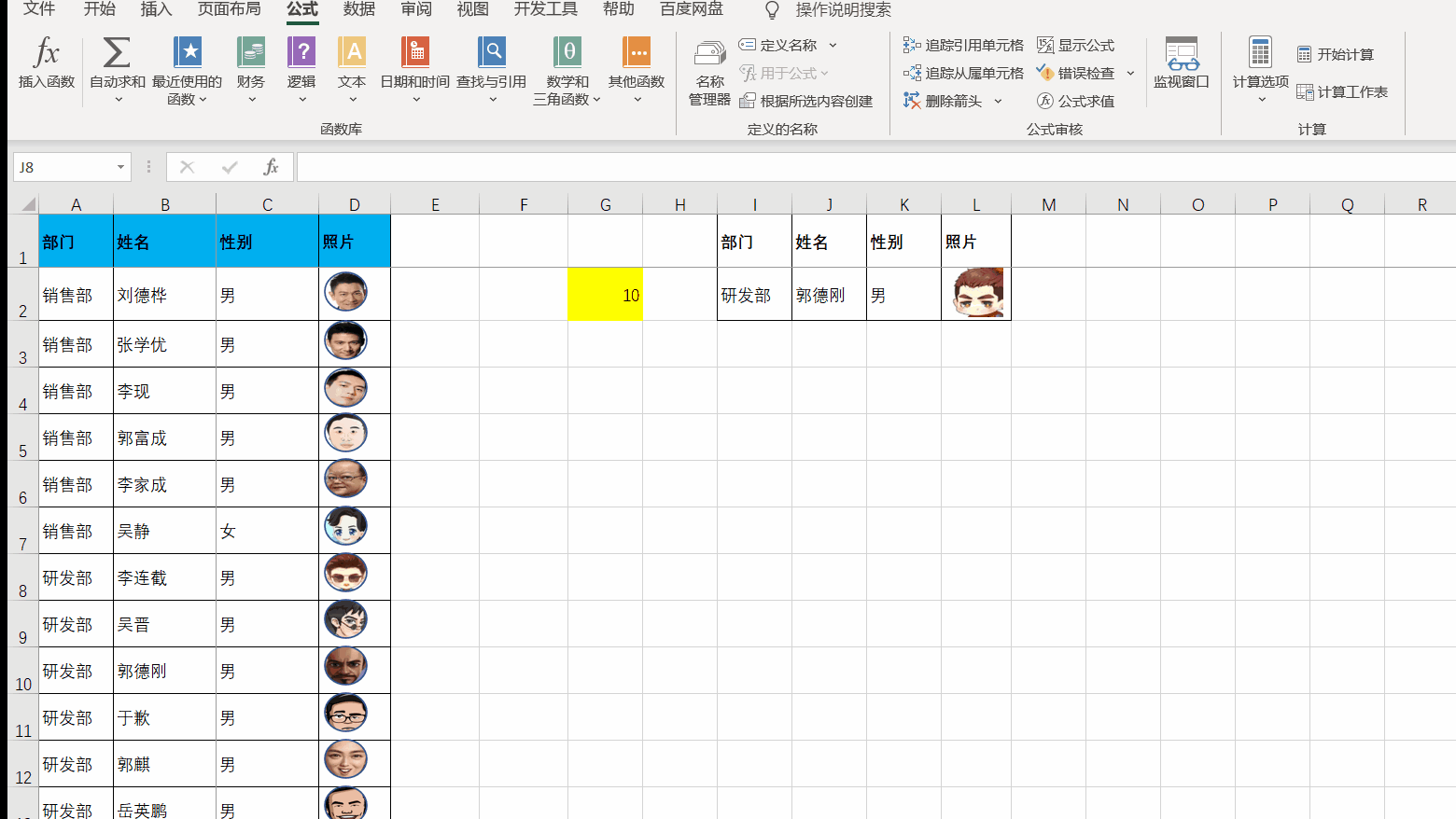
Task: Open the Watch Window (监视窗口)
Action: pos(1182,63)
